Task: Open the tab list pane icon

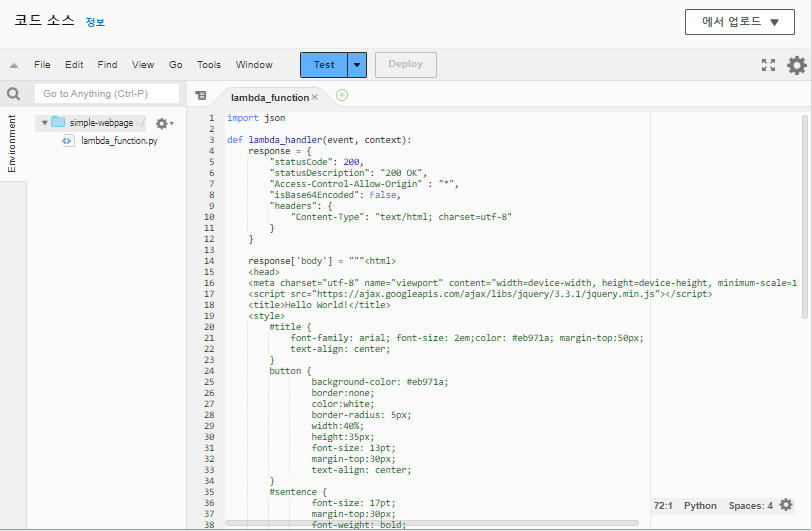Action: pos(200,95)
